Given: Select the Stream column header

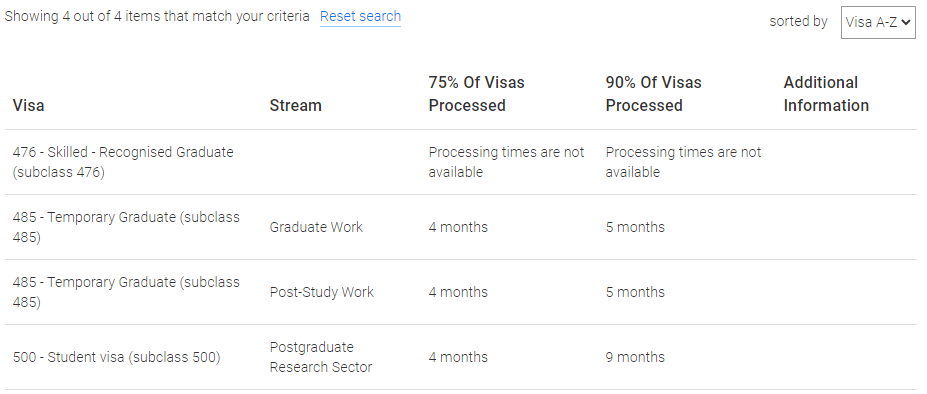Looking at the screenshot, I should pos(296,105).
